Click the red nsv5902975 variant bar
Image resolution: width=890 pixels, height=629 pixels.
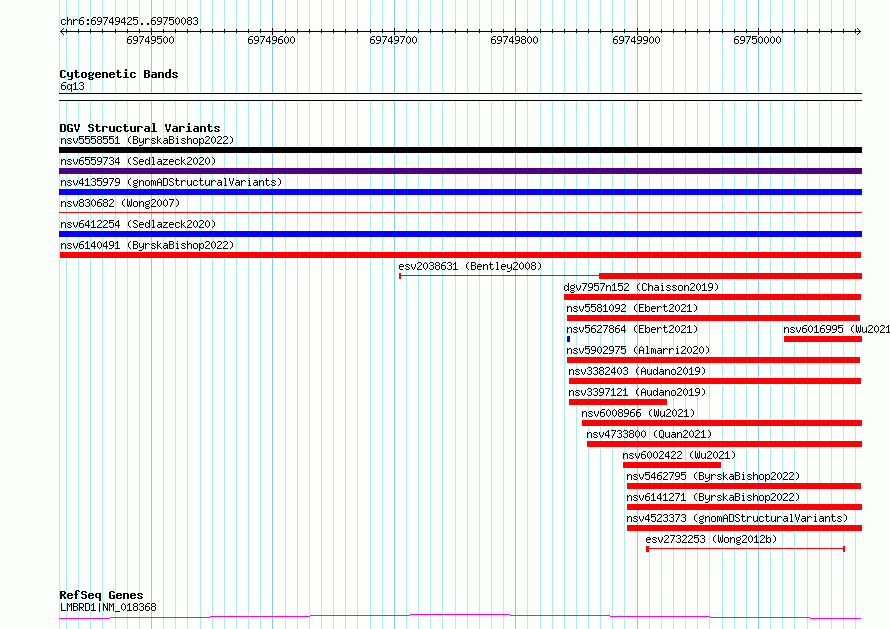coord(713,360)
